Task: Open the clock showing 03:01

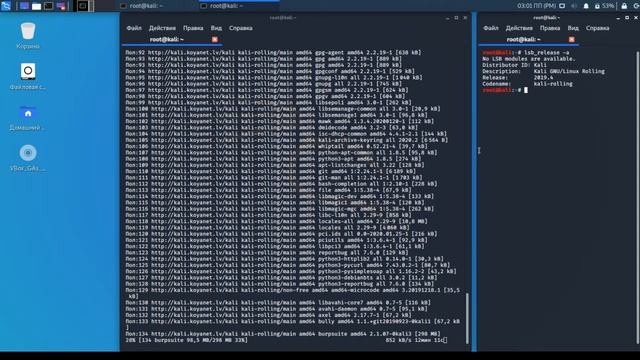Action: point(536,6)
